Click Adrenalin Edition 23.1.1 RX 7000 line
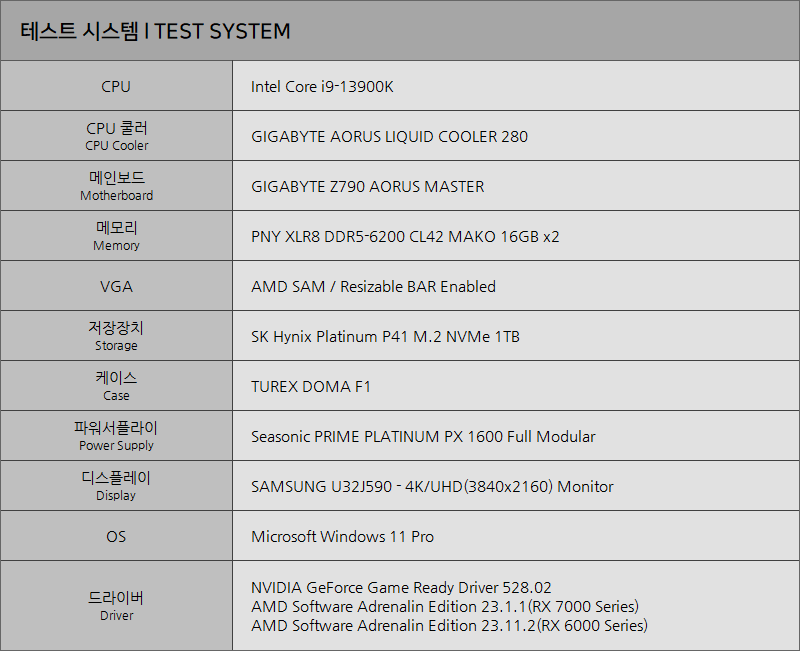 (x=445, y=607)
